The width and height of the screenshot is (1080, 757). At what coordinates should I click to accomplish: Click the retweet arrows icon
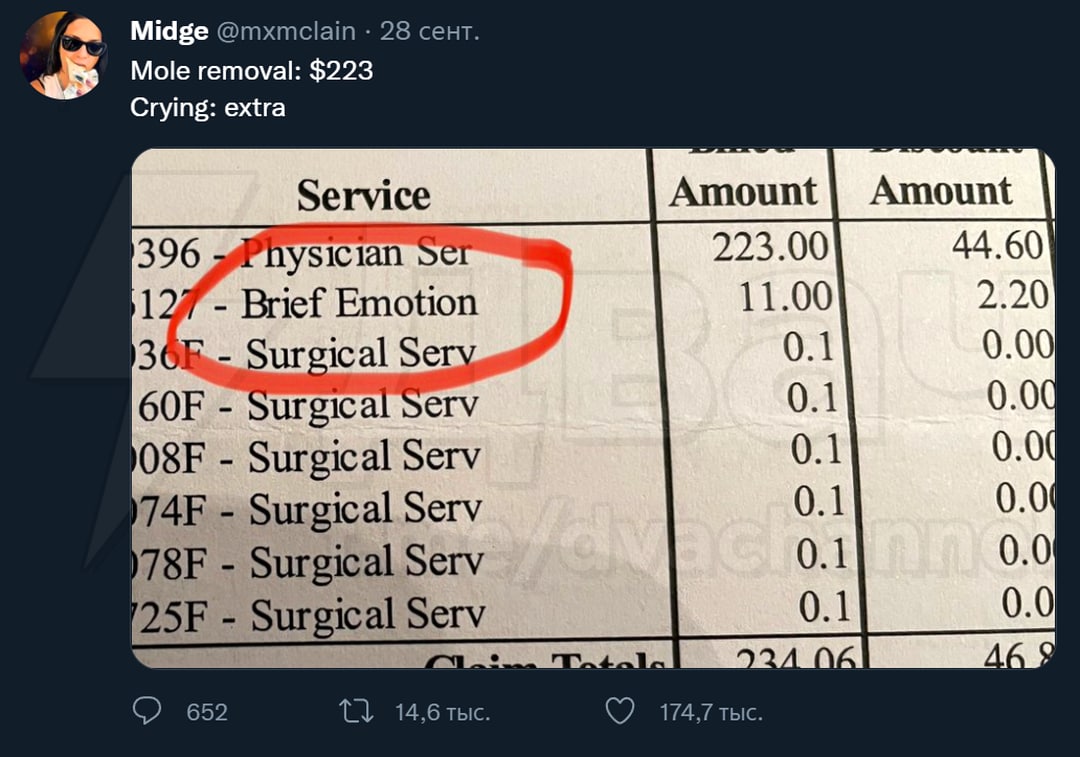(x=357, y=711)
